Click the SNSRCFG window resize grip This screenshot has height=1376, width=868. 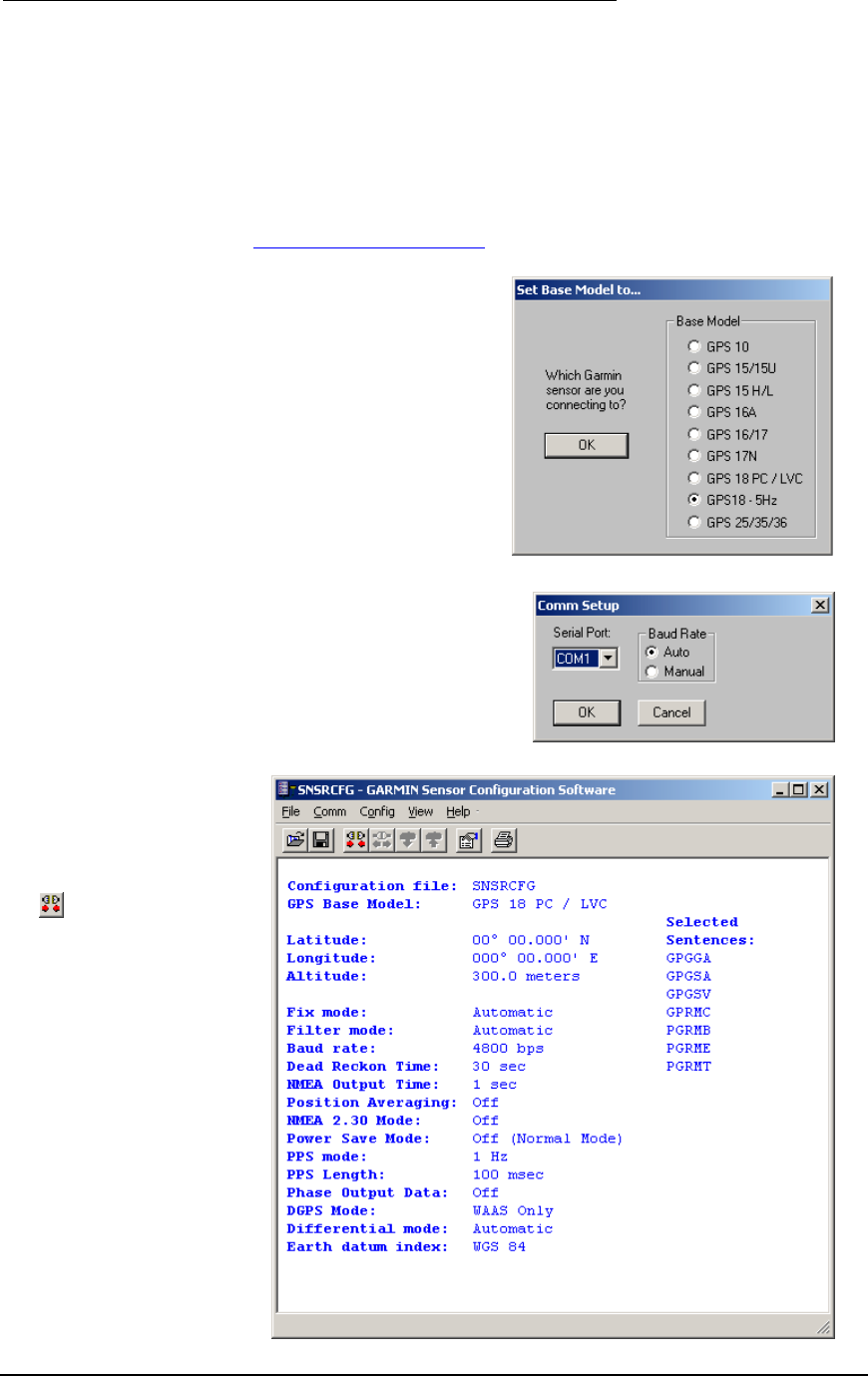pos(823,1327)
